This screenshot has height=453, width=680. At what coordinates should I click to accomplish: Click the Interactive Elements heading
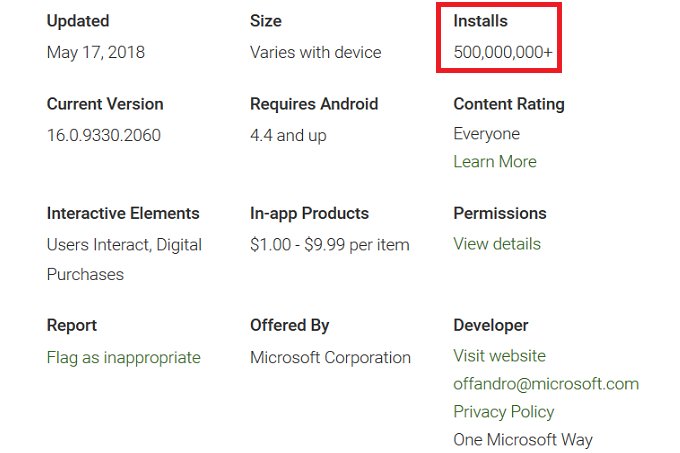[x=123, y=214]
